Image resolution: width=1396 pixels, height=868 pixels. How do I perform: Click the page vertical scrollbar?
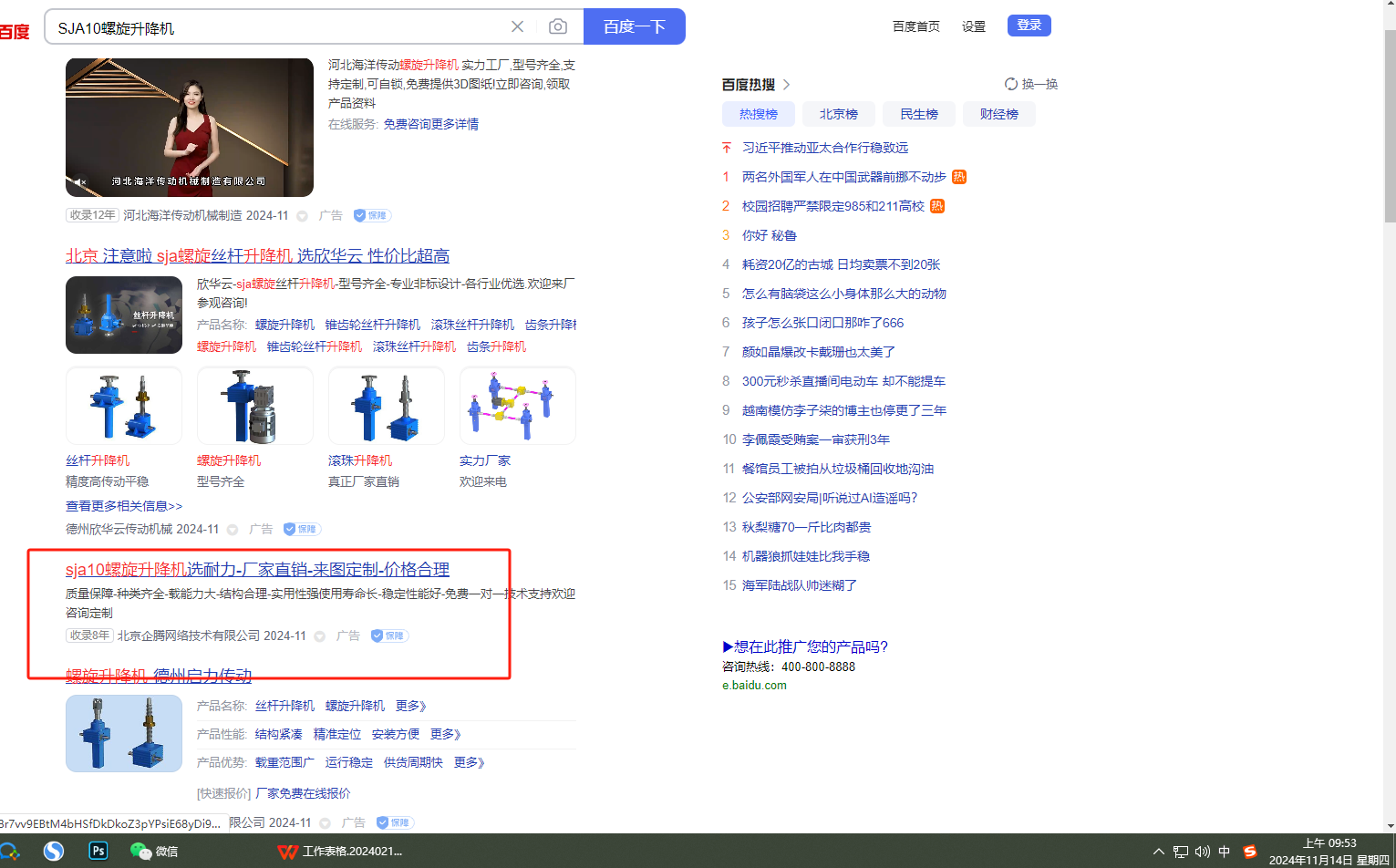pyautogui.click(x=1390, y=128)
